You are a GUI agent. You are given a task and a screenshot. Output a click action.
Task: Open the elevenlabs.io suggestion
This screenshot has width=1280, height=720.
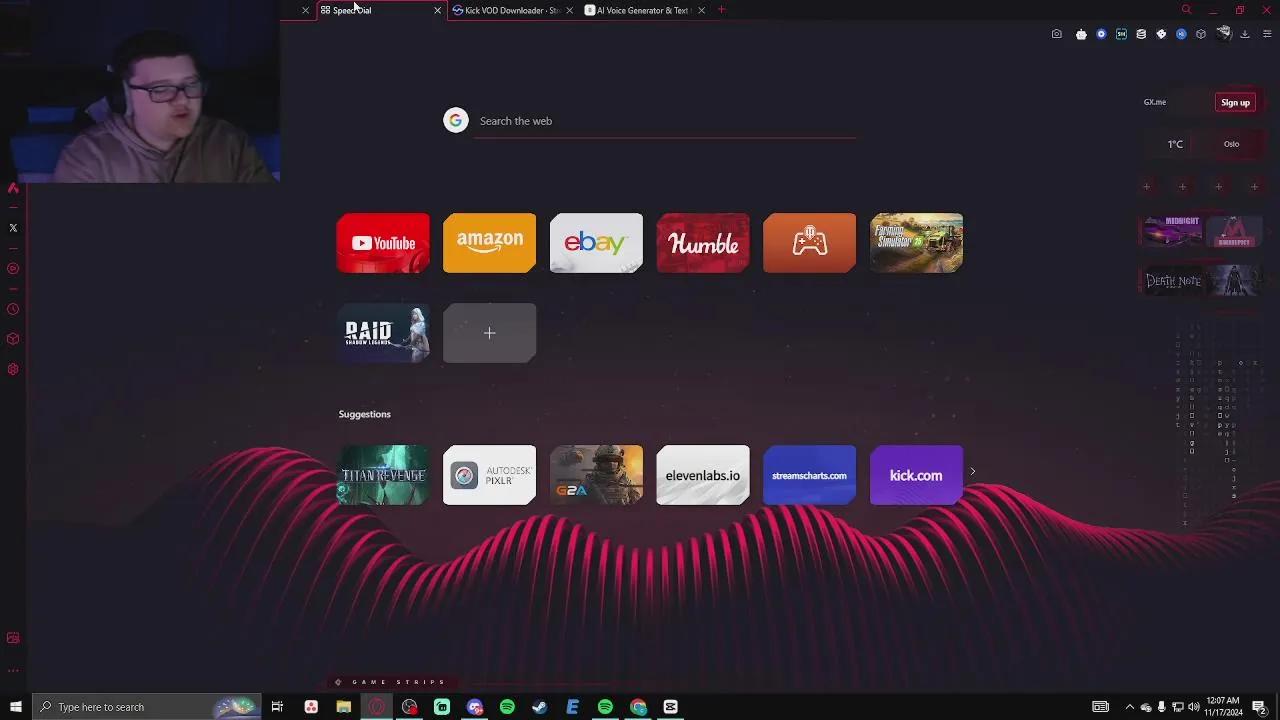pos(703,475)
